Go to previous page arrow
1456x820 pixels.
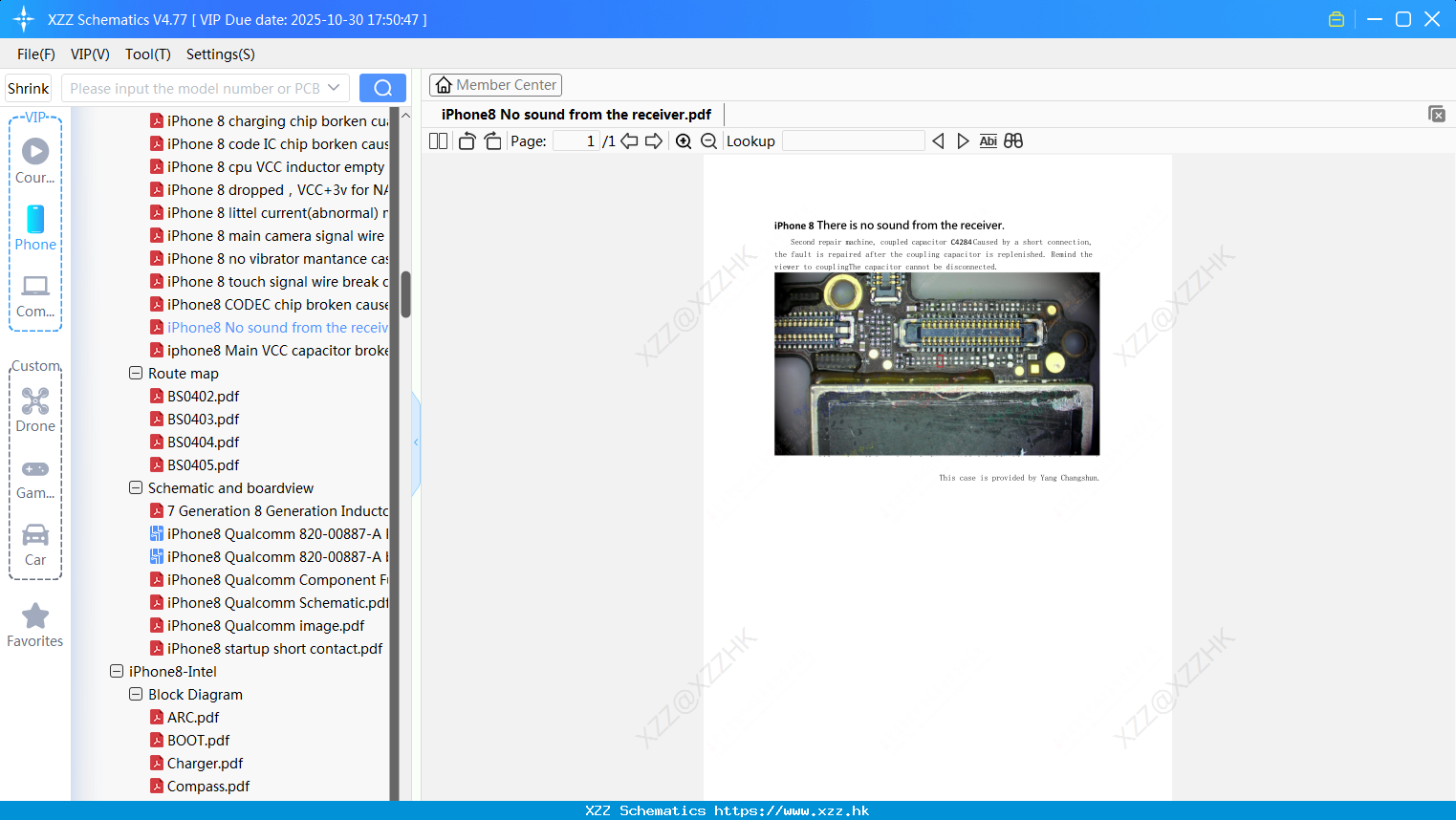click(x=629, y=140)
